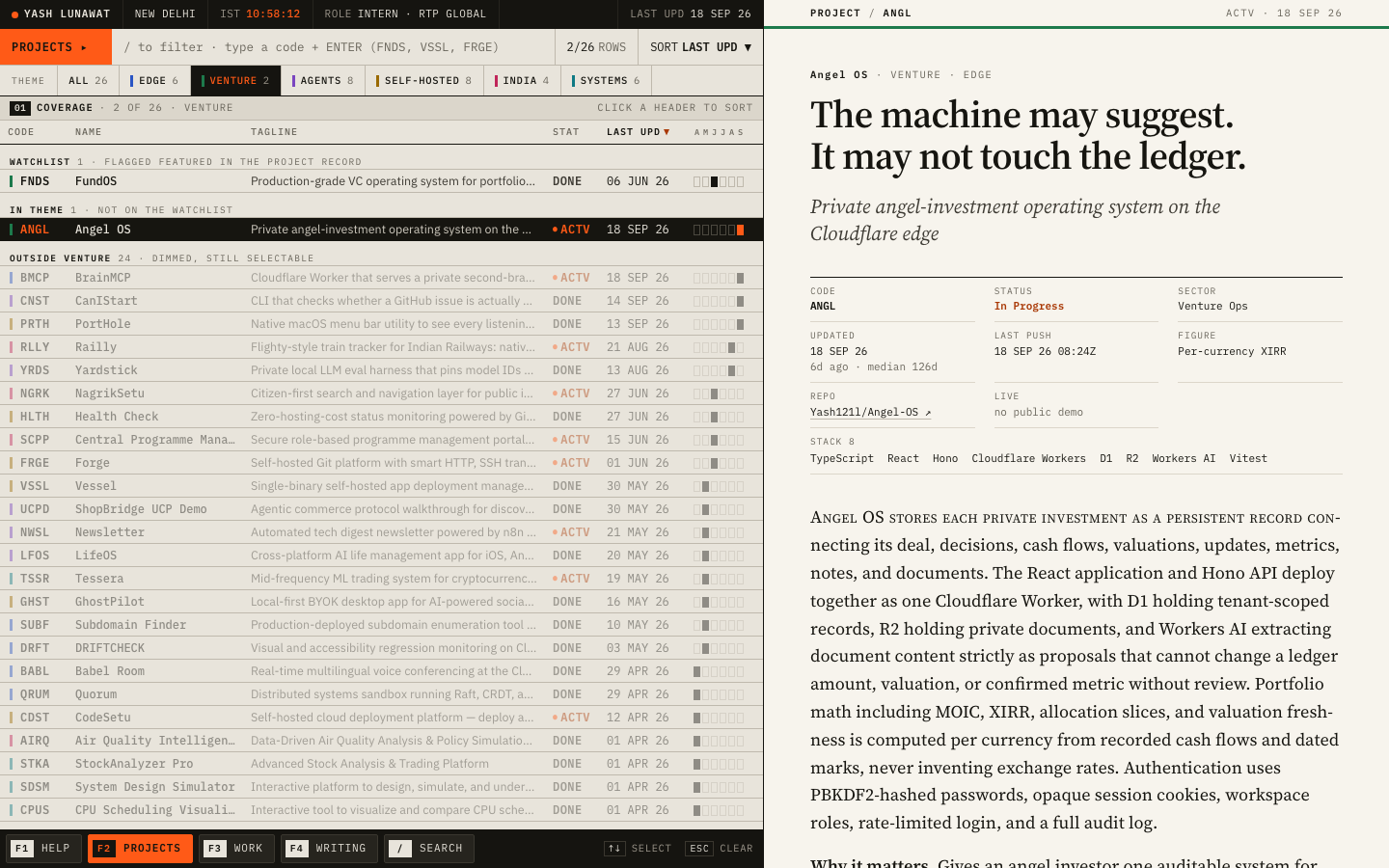This screenshot has width=1389, height=868.
Task: Select the System Design Simulator row
Action: (381, 787)
